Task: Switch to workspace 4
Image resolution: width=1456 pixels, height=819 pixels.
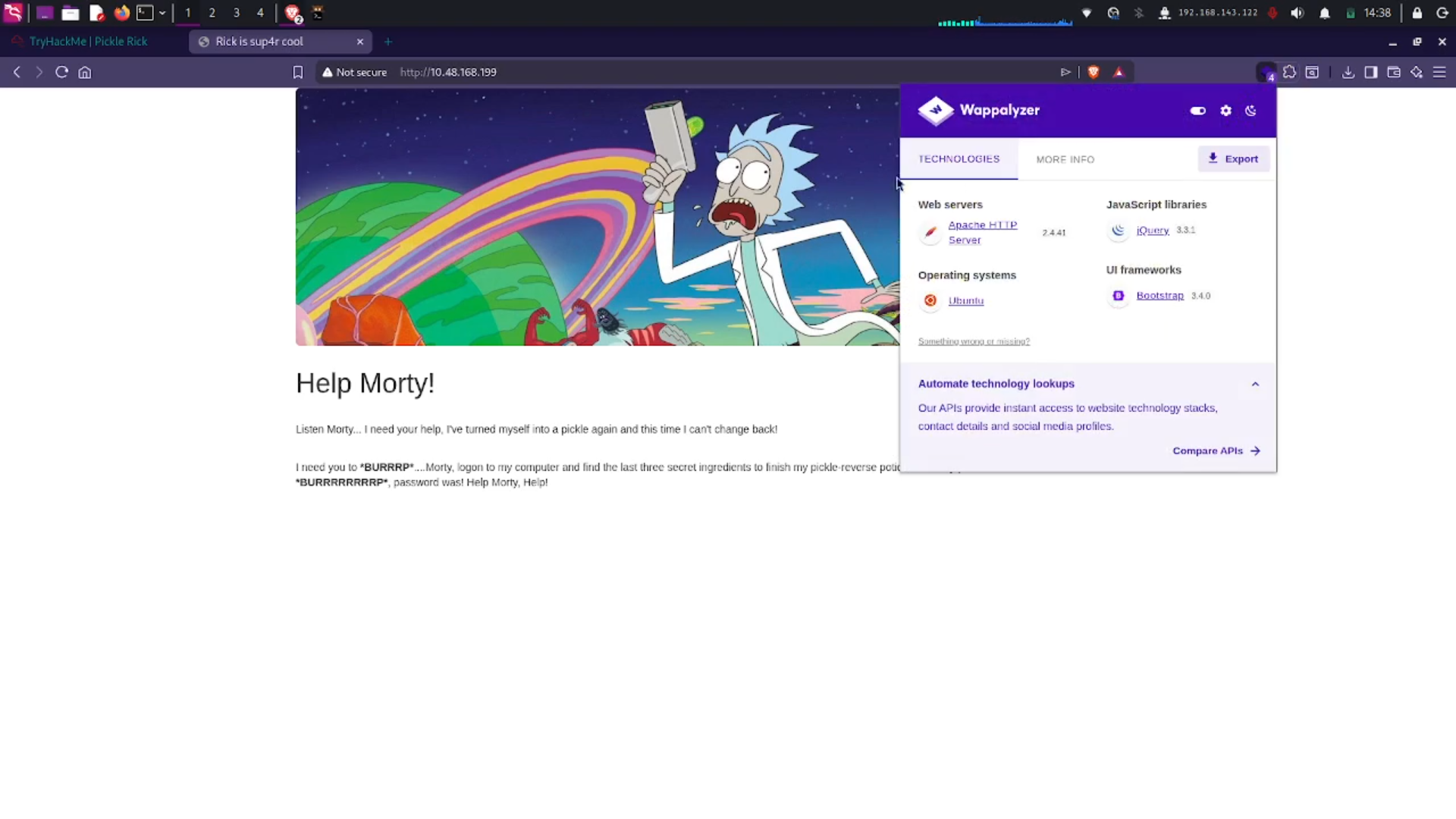Action: pos(260,13)
